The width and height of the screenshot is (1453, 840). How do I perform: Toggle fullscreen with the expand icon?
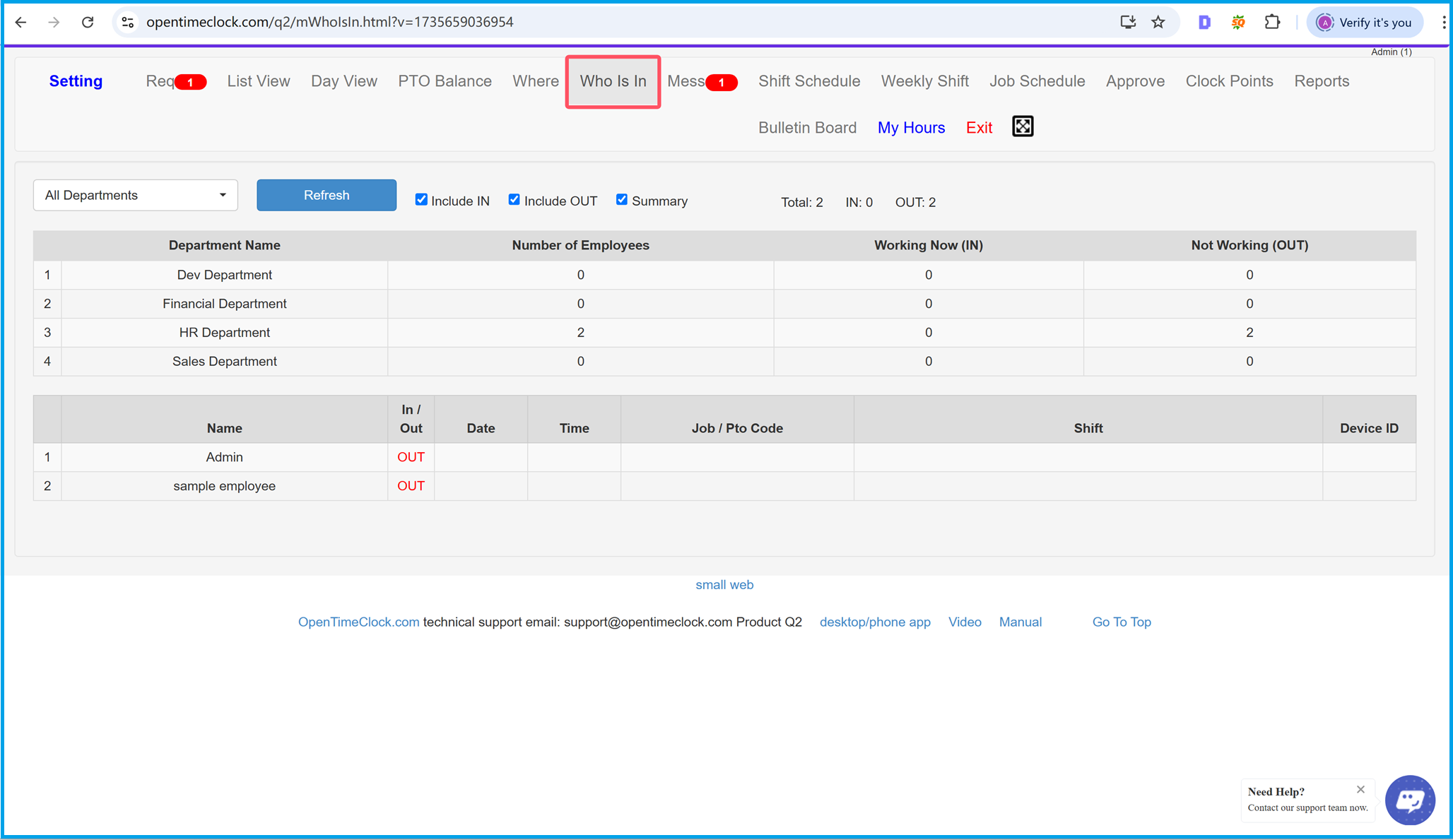[1023, 126]
